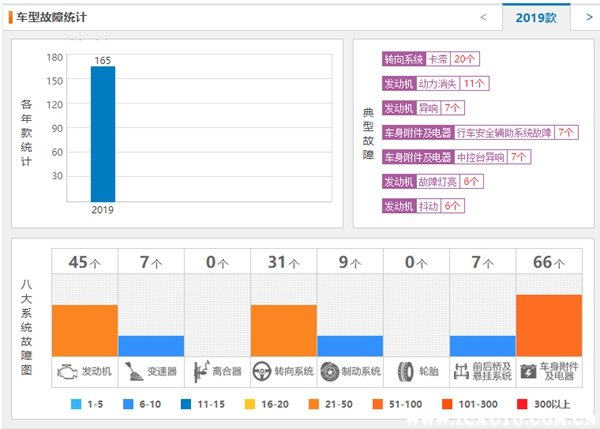600x429 pixels.
Task: Click the orange 车身附件及电器 66 bar
Action: (x=549, y=325)
